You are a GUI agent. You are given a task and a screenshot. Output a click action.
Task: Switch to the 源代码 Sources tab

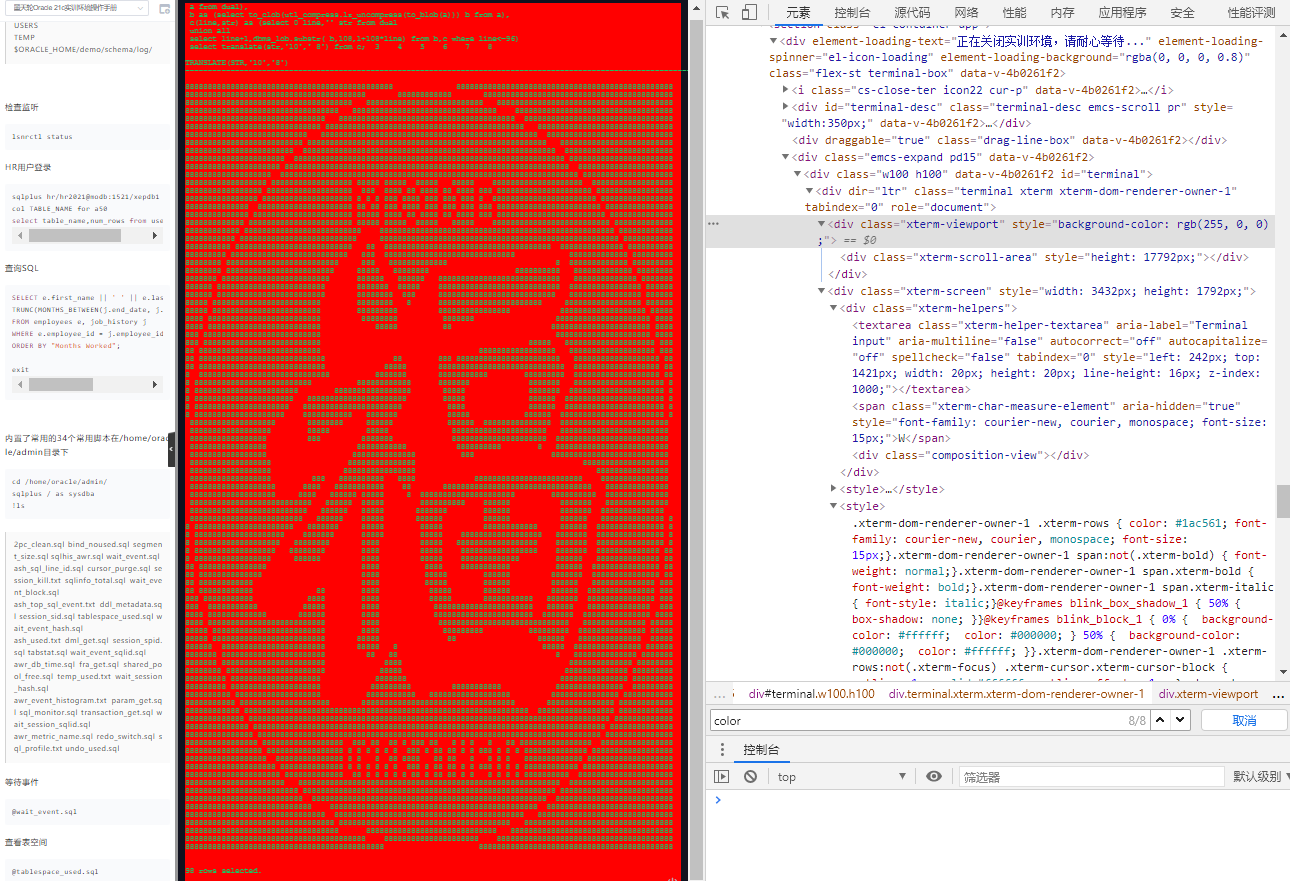coord(912,13)
